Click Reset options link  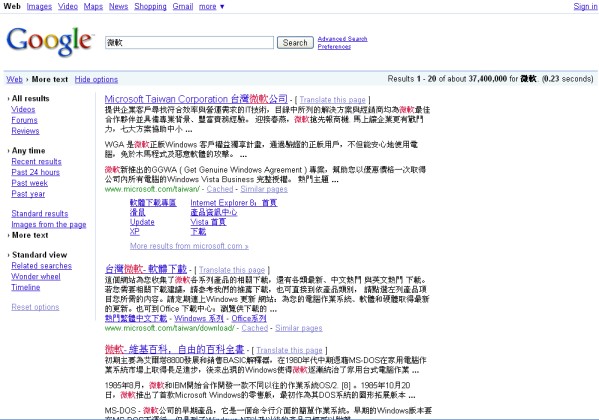[35, 307]
